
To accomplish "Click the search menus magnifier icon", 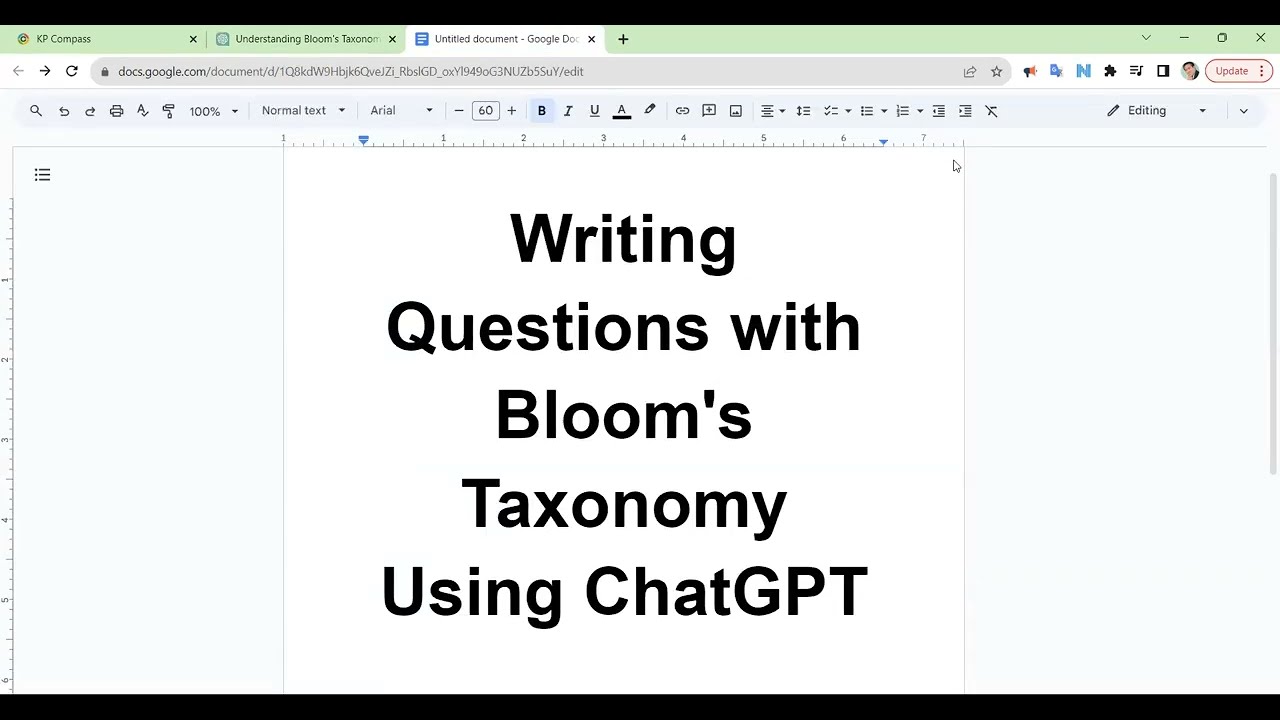I will [36, 111].
